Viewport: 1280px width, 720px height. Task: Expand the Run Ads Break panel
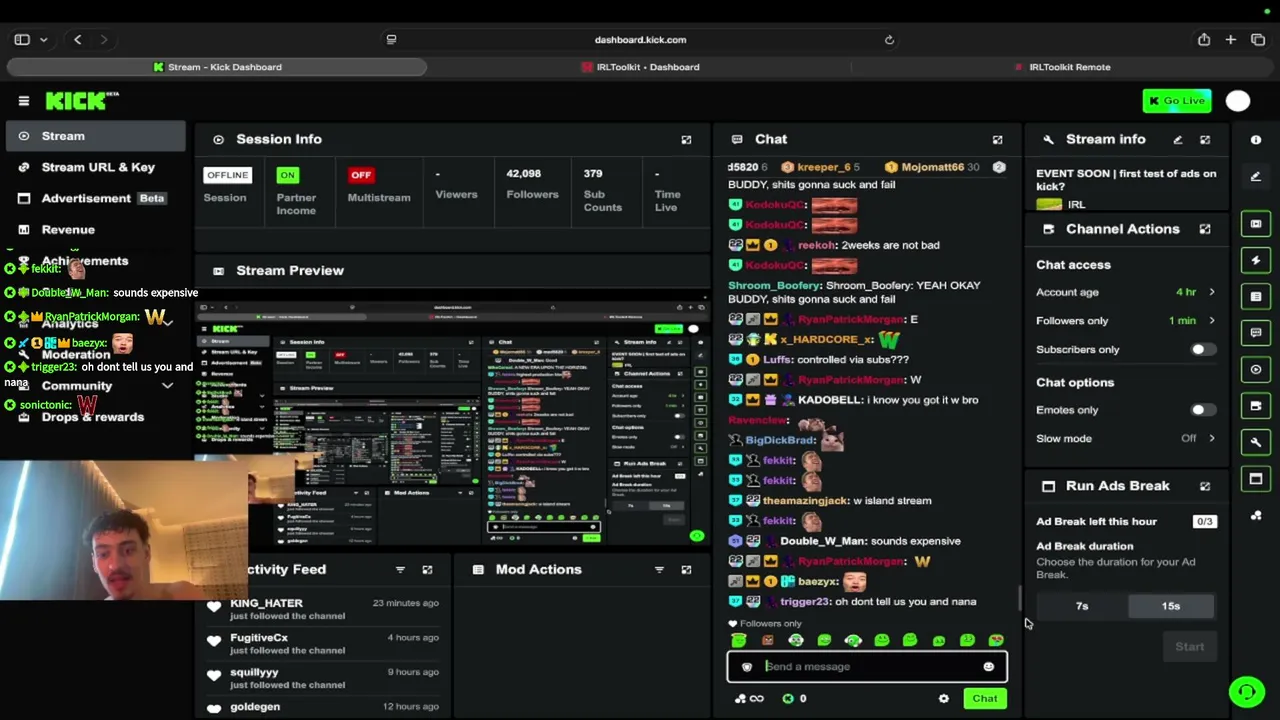[x=1205, y=486]
